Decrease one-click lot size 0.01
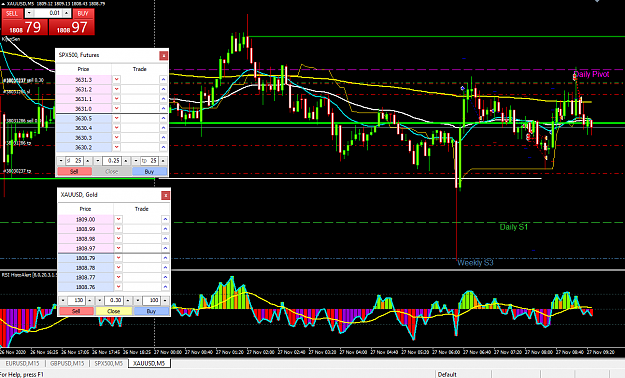 pyautogui.click(x=29, y=13)
